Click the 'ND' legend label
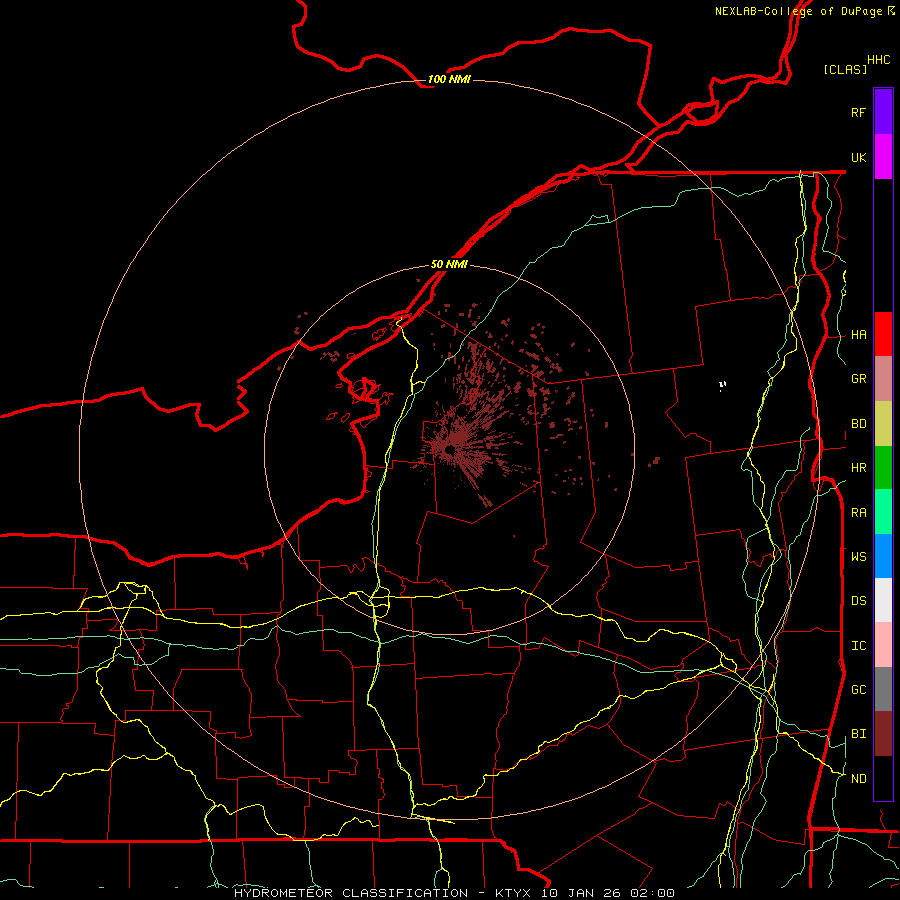The height and width of the screenshot is (900, 900). [x=858, y=779]
